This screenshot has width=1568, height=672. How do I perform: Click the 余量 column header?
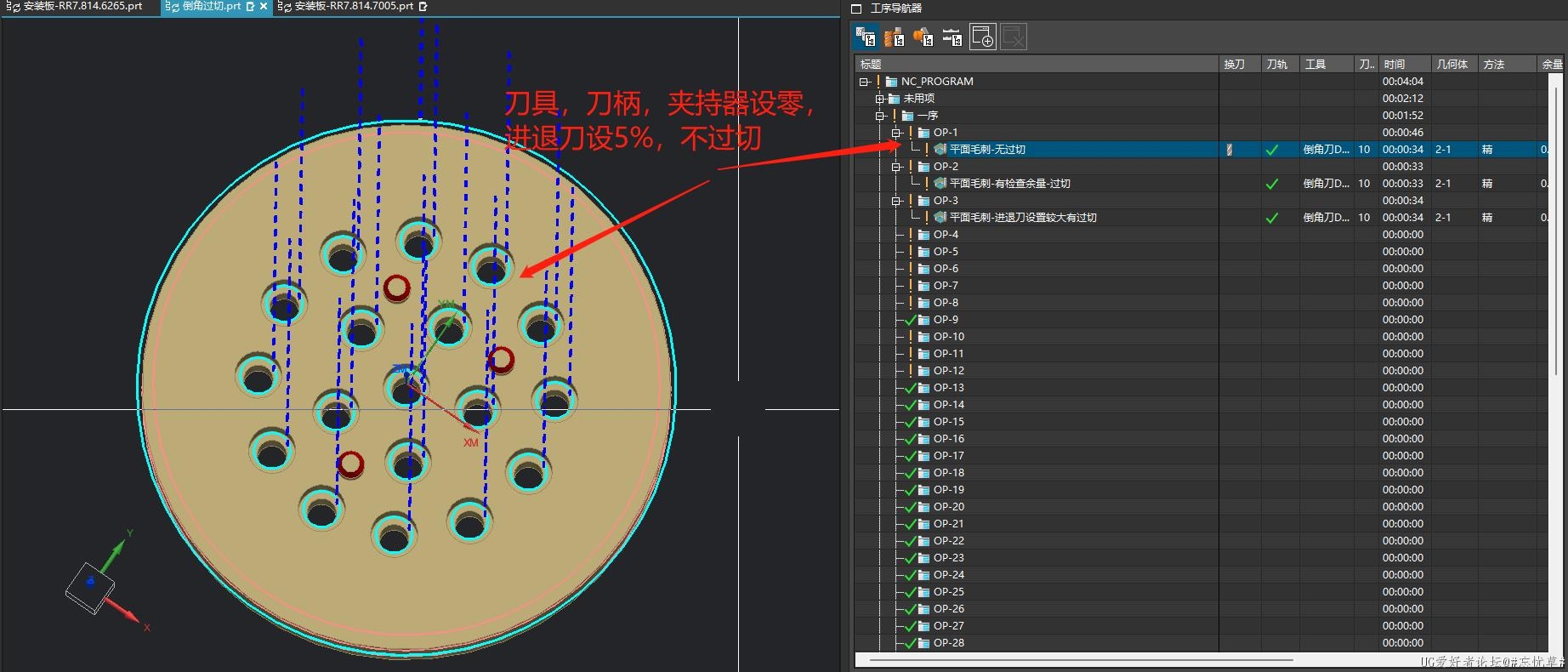point(1552,65)
